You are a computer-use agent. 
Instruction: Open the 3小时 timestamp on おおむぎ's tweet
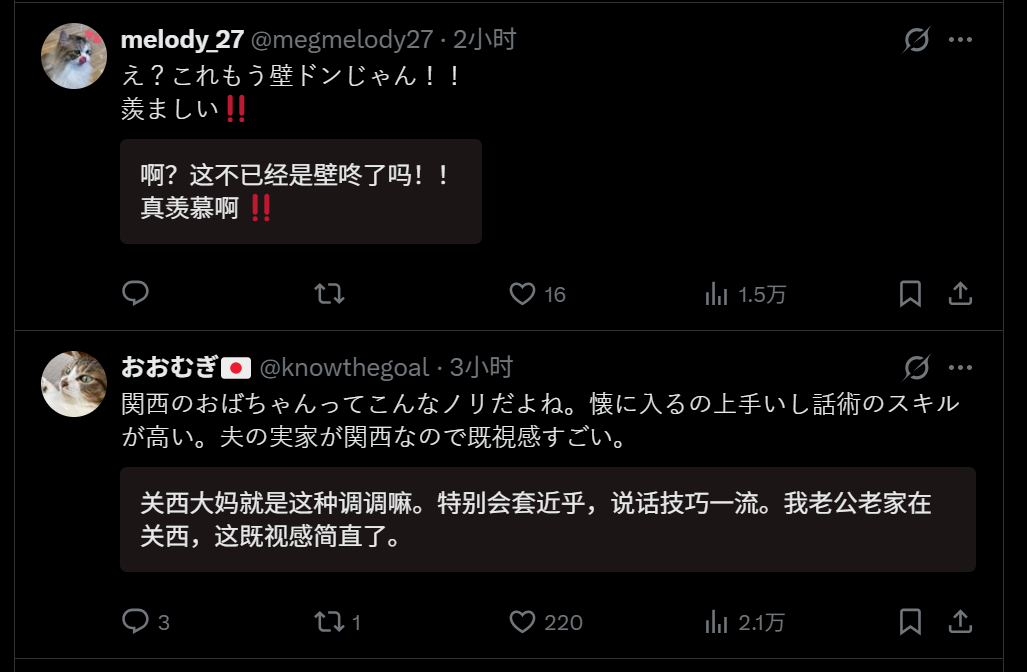click(x=481, y=367)
